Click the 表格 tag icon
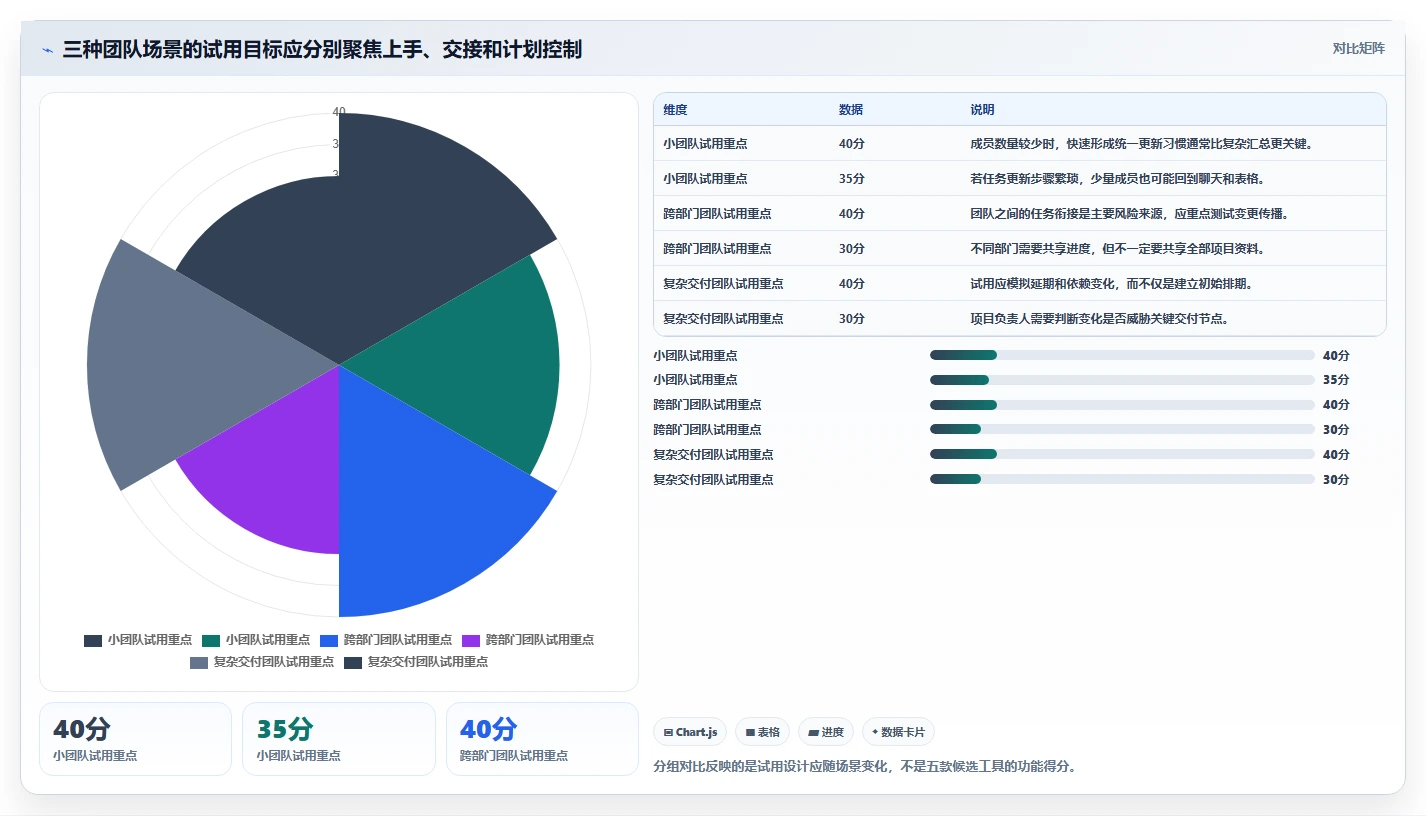Image resolution: width=1426 pixels, height=816 pixels. pos(750,733)
